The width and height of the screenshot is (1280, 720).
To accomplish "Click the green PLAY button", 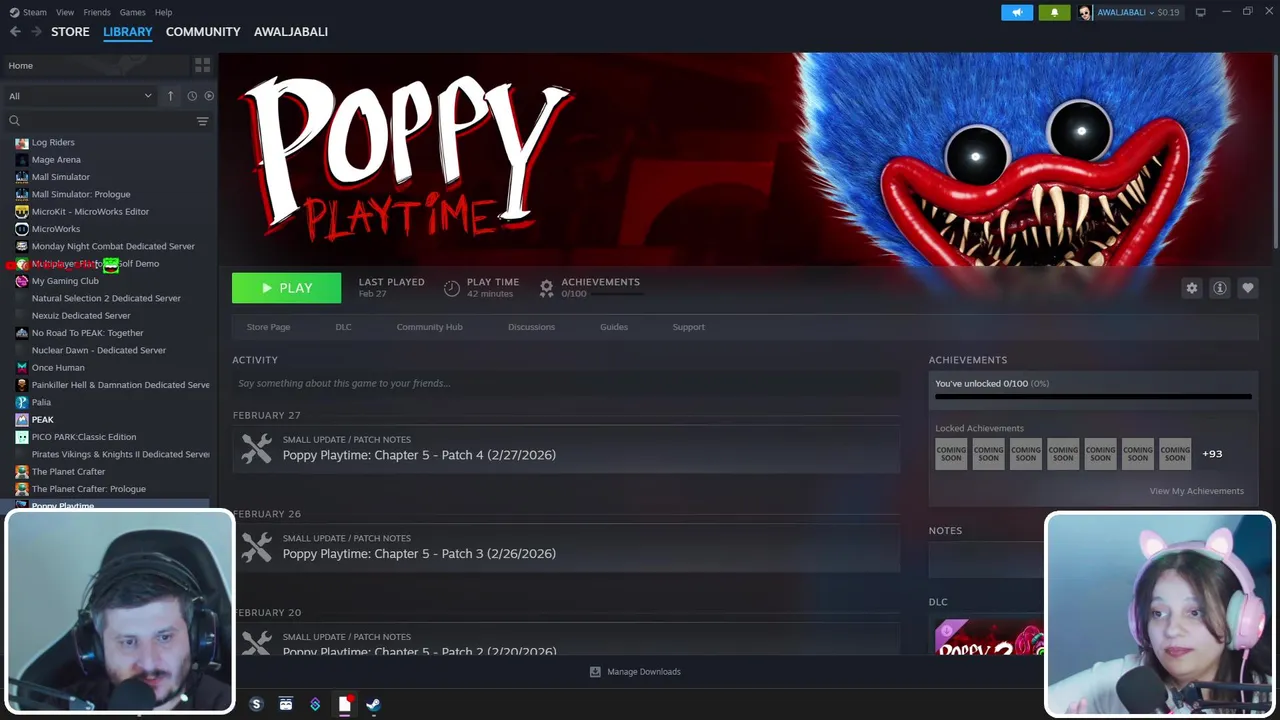I will (286, 288).
